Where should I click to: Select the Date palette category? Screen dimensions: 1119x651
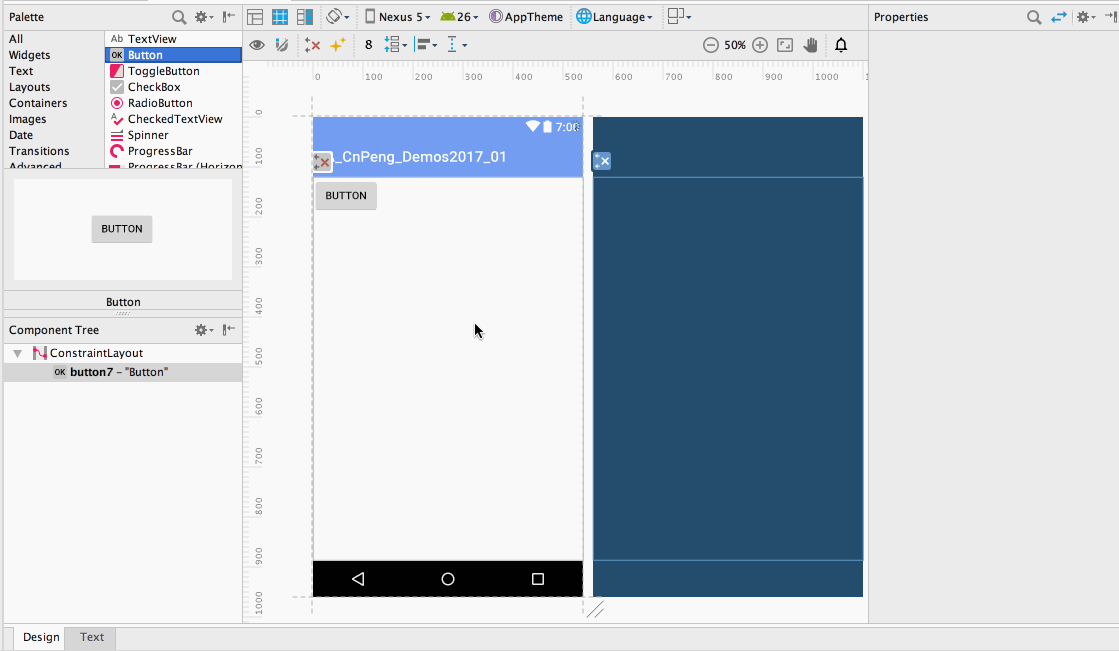tap(21, 135)
